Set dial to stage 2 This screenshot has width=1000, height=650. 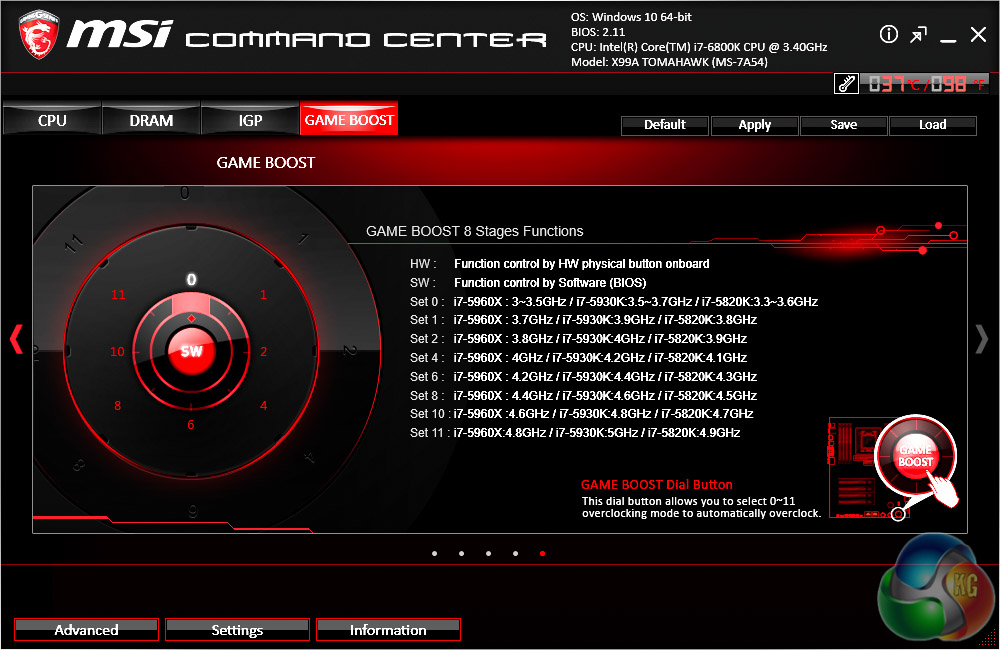point(263,351)
